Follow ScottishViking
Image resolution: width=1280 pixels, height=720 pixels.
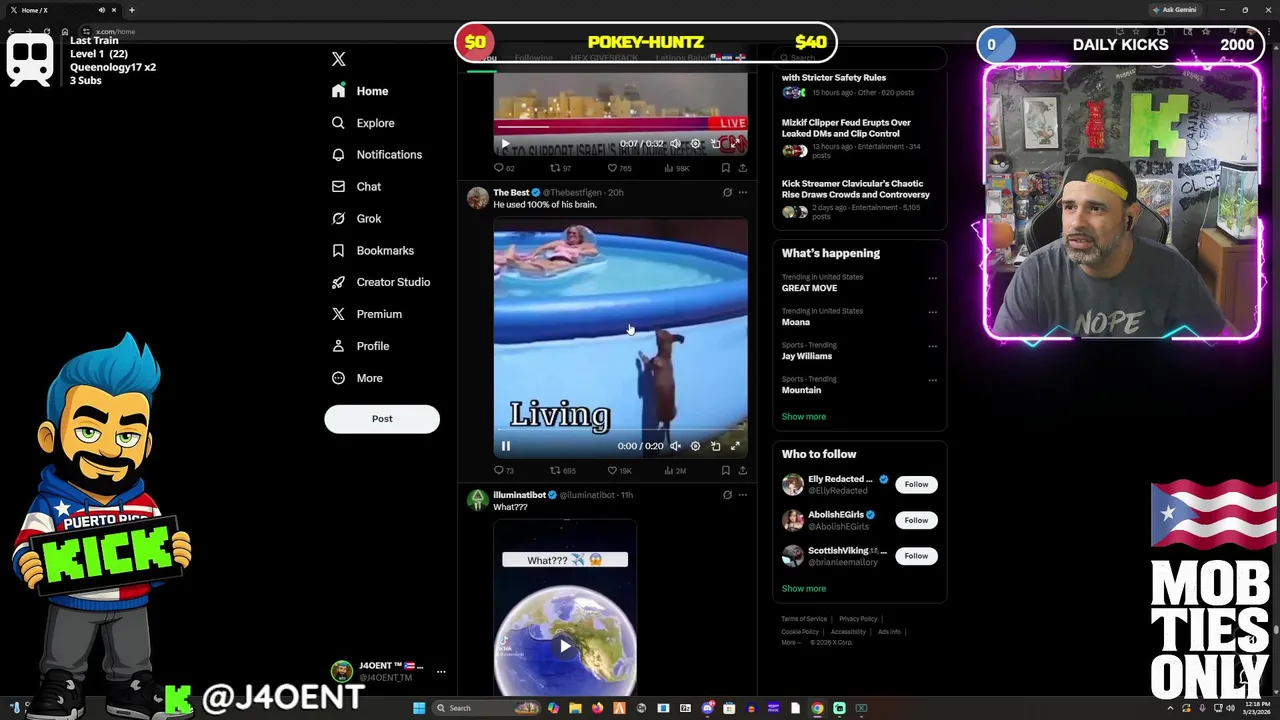point(916,556)
